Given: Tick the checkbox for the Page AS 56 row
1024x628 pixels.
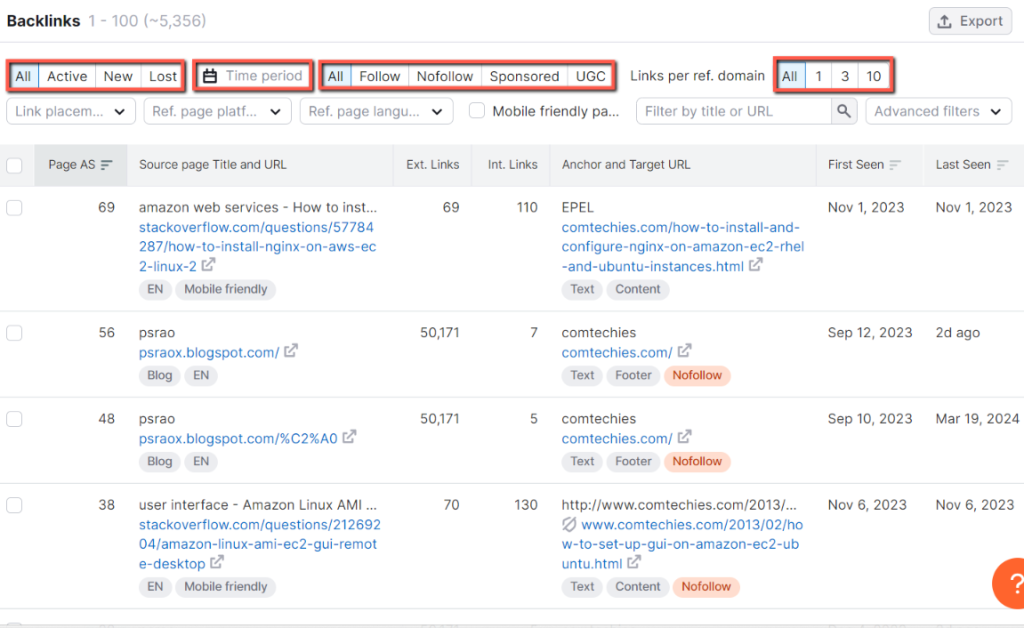Looking at the screenshot, I should coord(14,333).
